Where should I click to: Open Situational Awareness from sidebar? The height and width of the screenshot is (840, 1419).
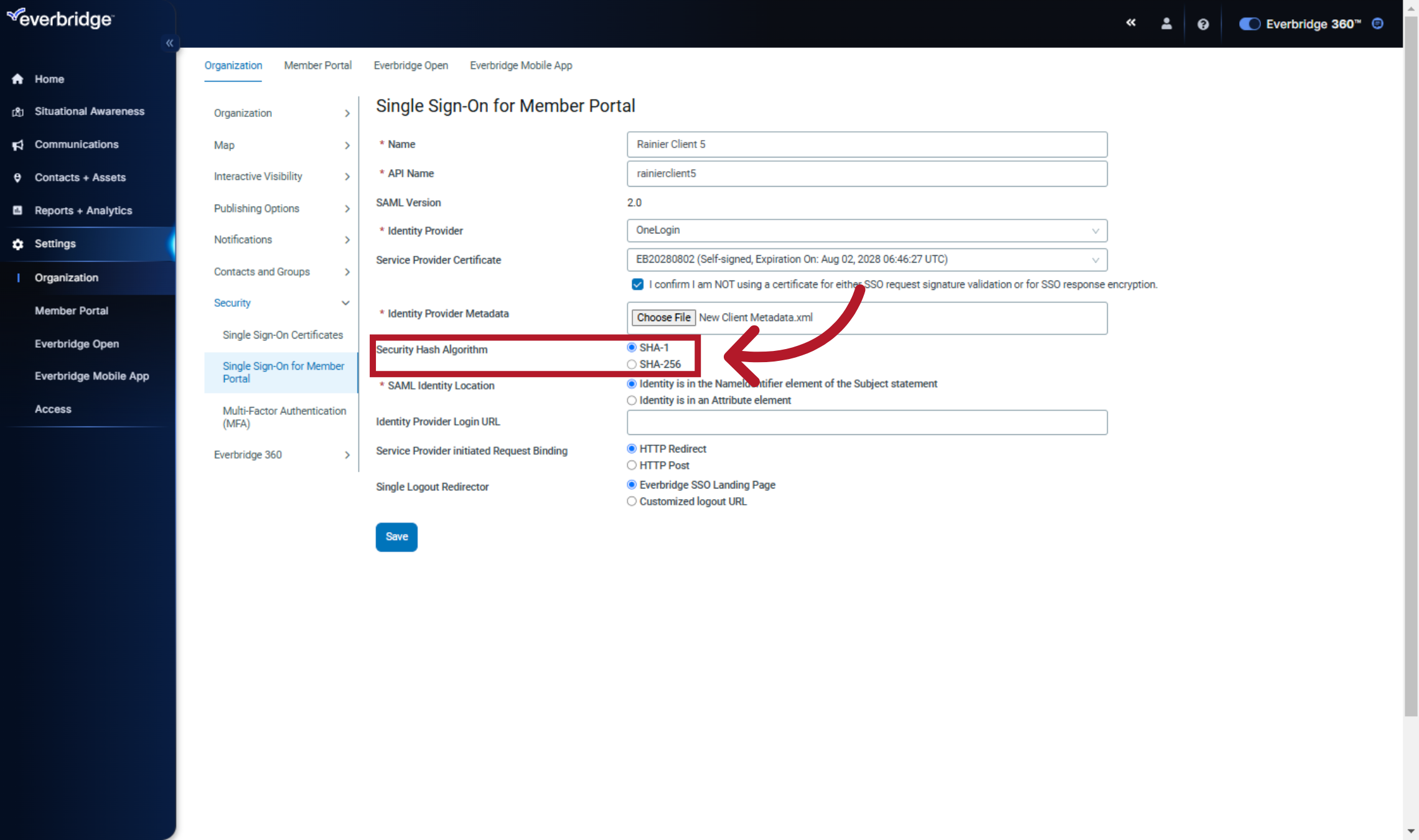[89, 111]
